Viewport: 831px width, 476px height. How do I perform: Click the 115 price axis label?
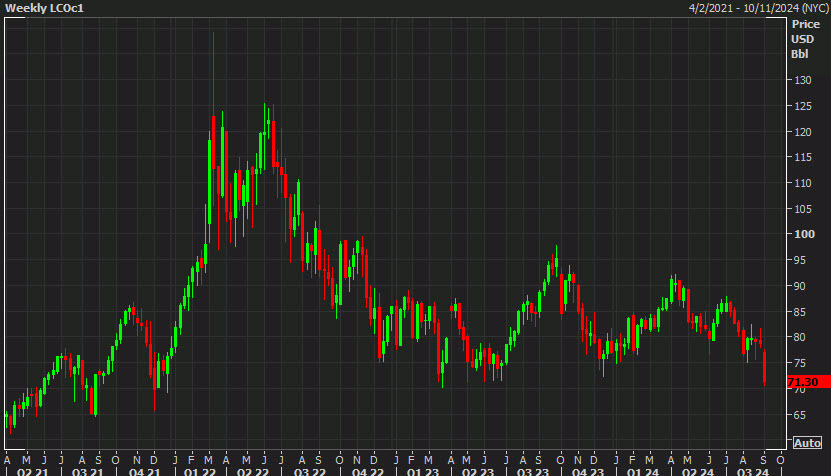coord(803,157)
